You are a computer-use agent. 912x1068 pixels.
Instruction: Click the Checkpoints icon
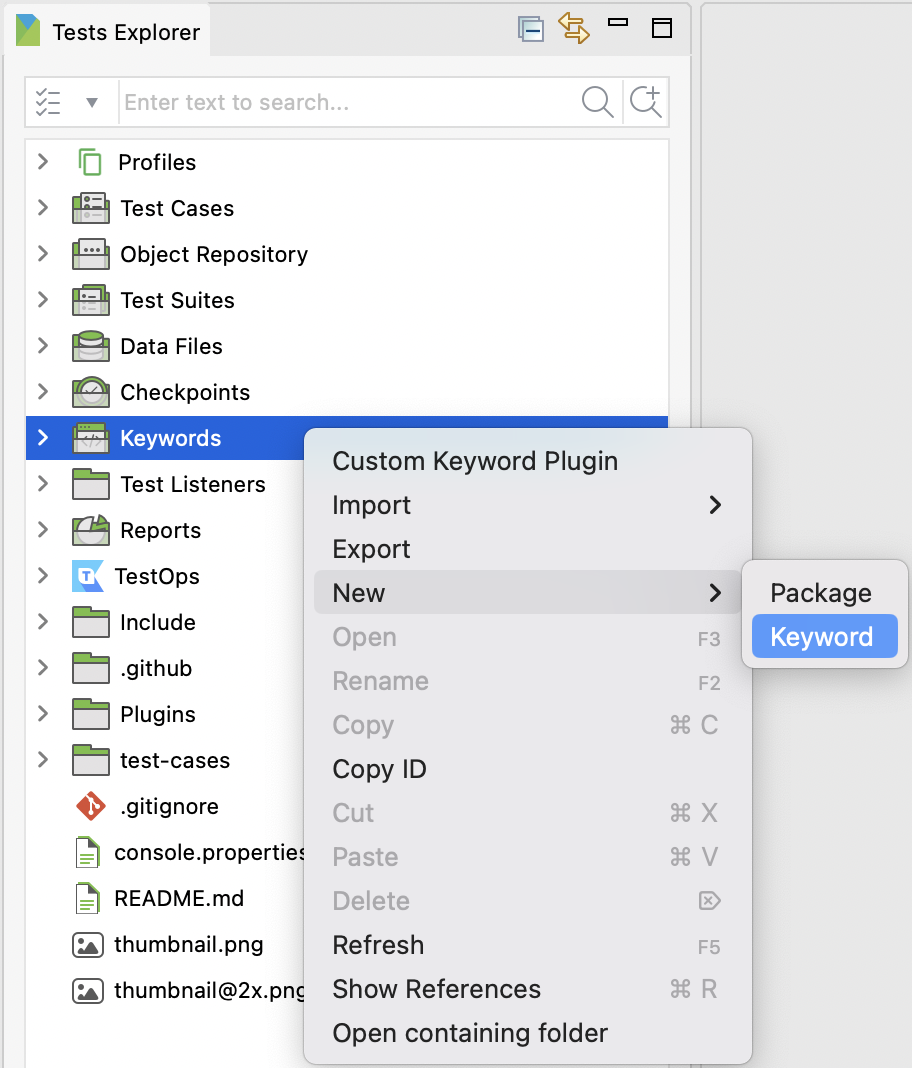point(91,392)
